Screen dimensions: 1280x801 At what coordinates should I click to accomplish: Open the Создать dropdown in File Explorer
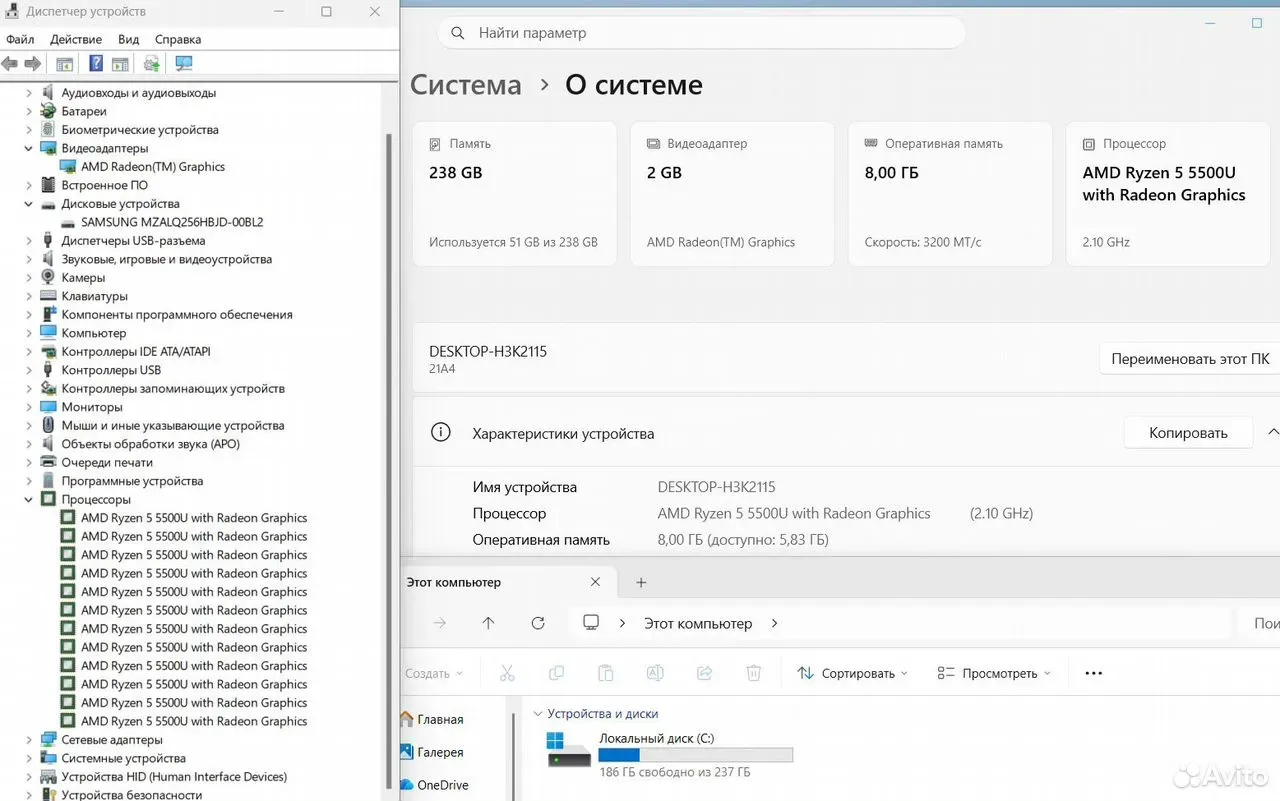(434, 673)
